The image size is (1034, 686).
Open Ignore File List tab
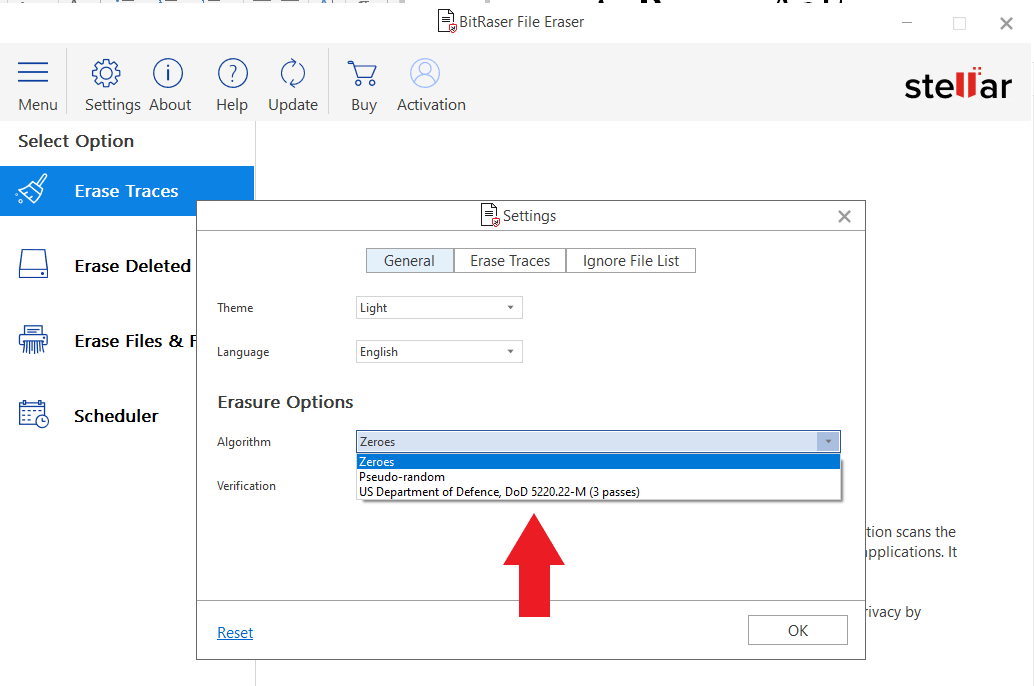click(630, 261)
